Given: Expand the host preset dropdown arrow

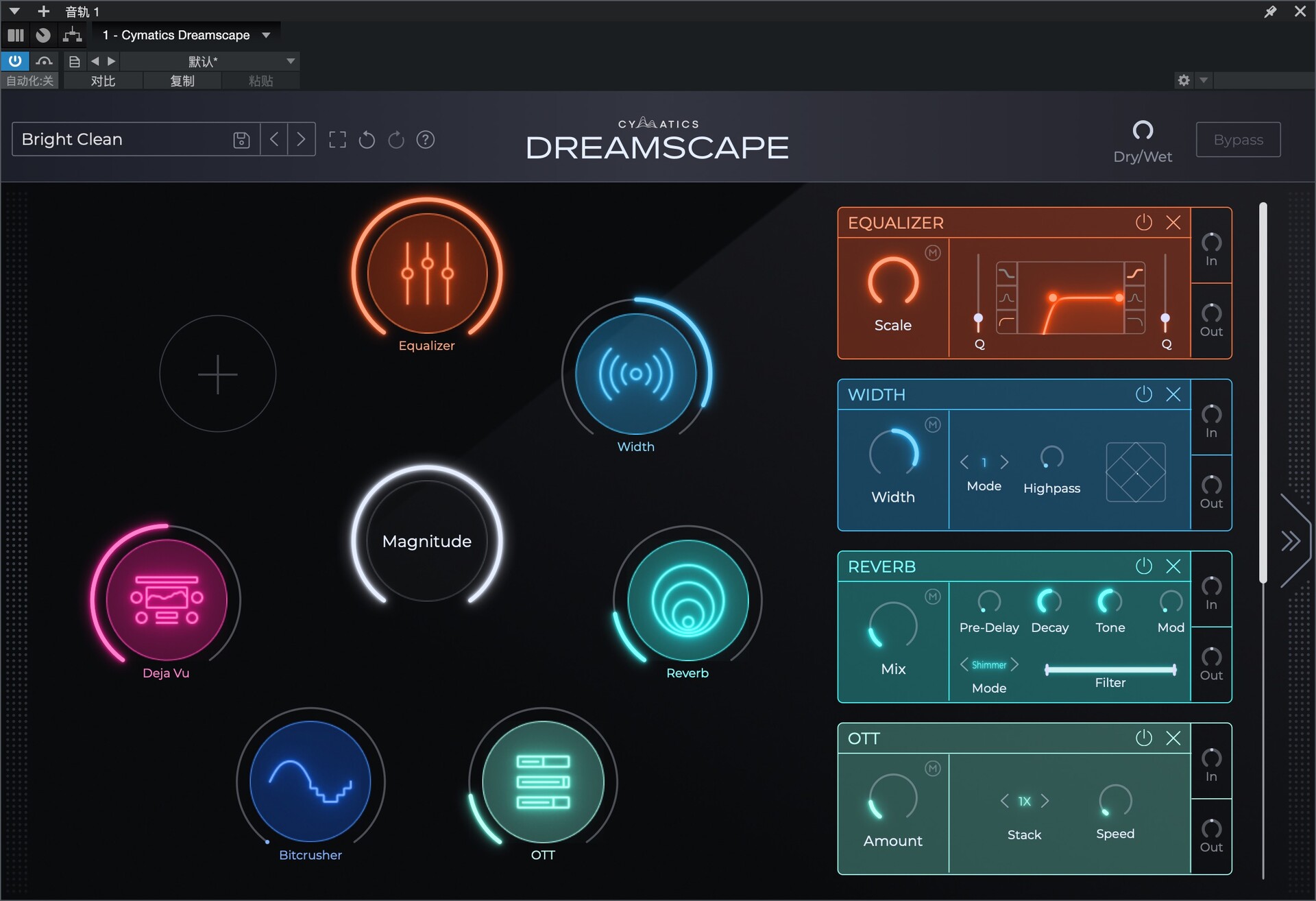Looking at the screenshot, I should pyautogui.click(x=291, y=61).
